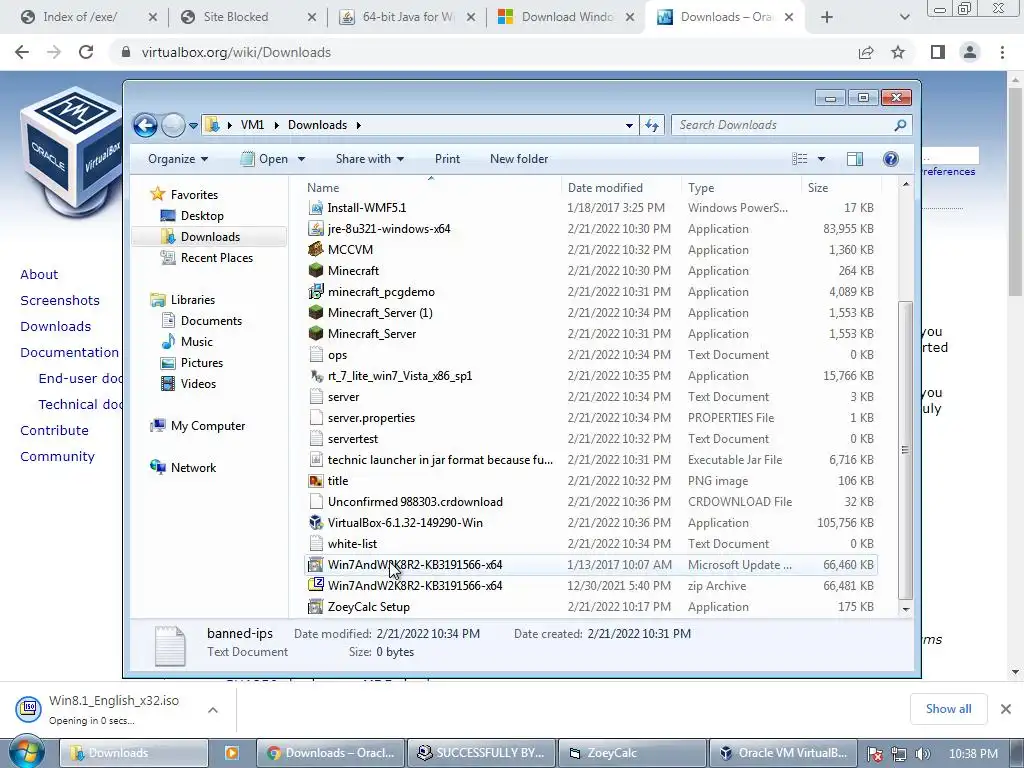Select the Install-WMF5.1 file icon
Viewport: 1024px width, 768px height.
tap(316, 208)
